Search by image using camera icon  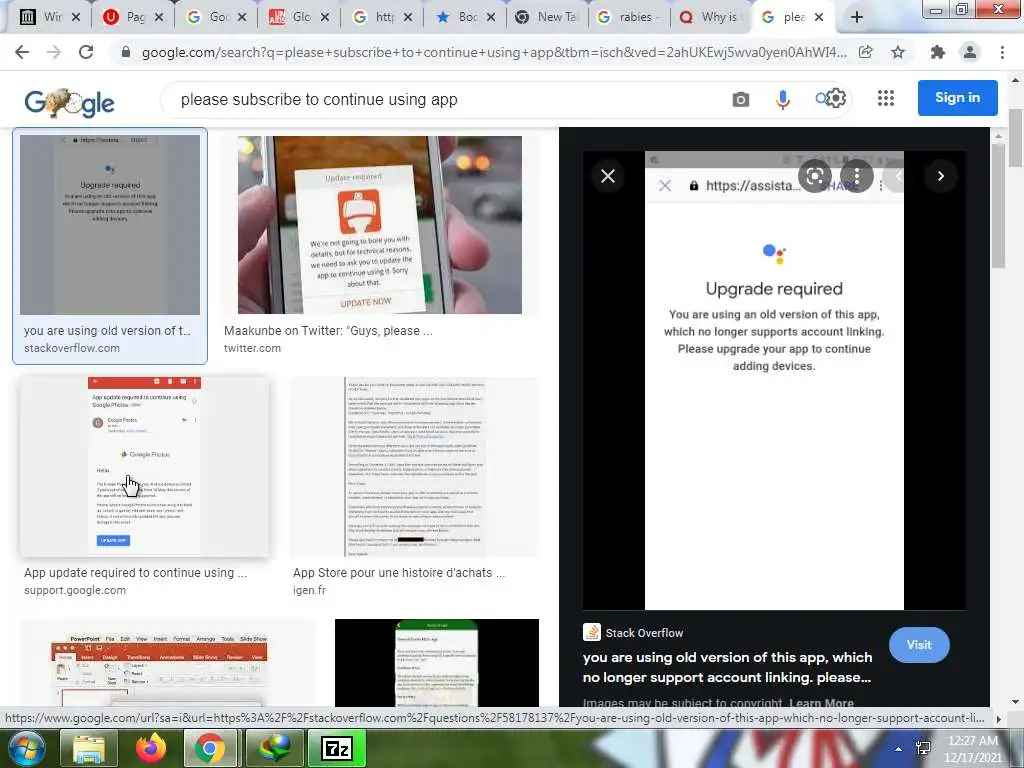tap(741, 99)
